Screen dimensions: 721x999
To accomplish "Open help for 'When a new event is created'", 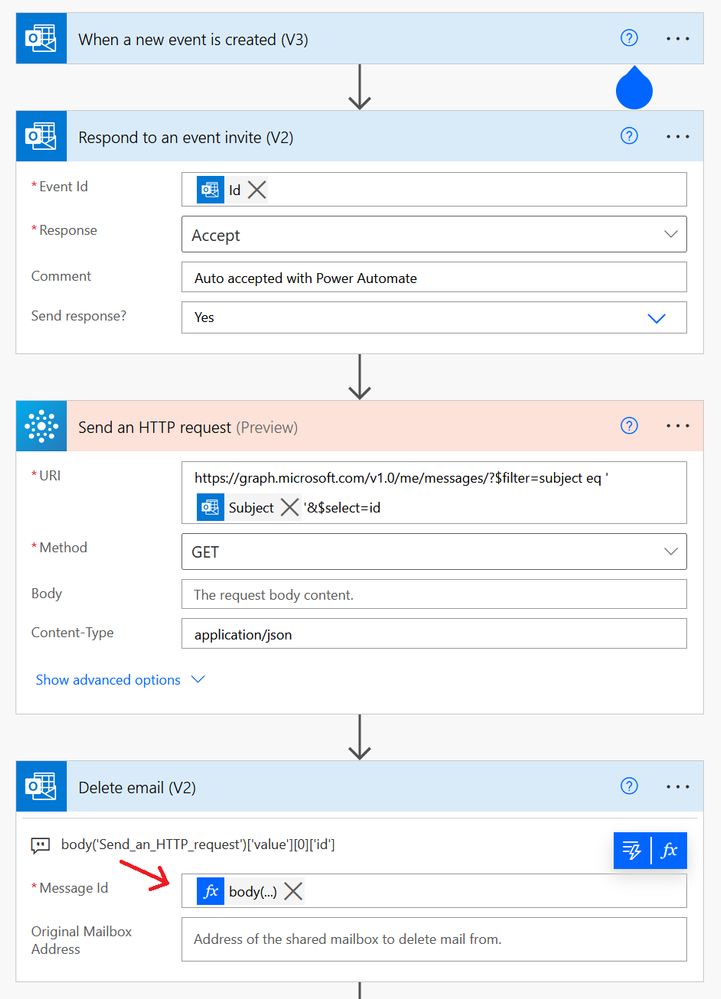I will pyautogui.click(x=629, y=38).
